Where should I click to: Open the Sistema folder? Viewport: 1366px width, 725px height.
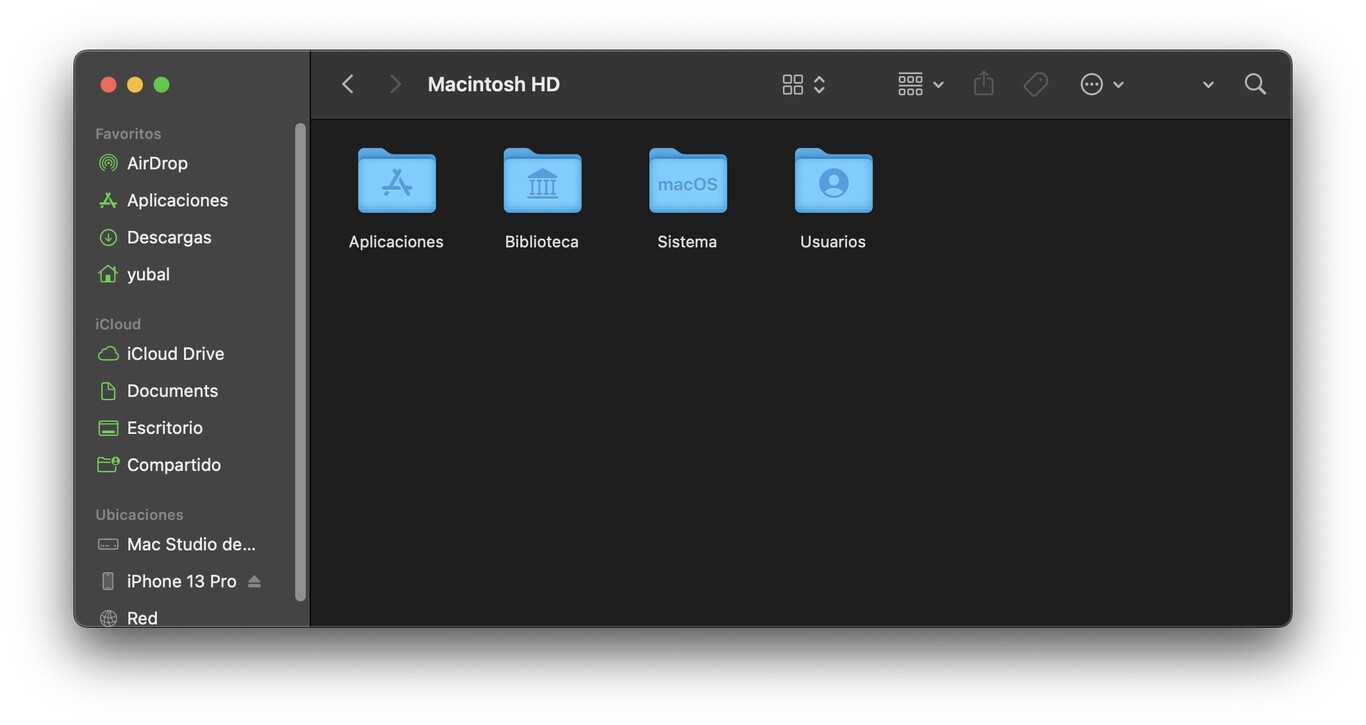(x=687, y=182)
